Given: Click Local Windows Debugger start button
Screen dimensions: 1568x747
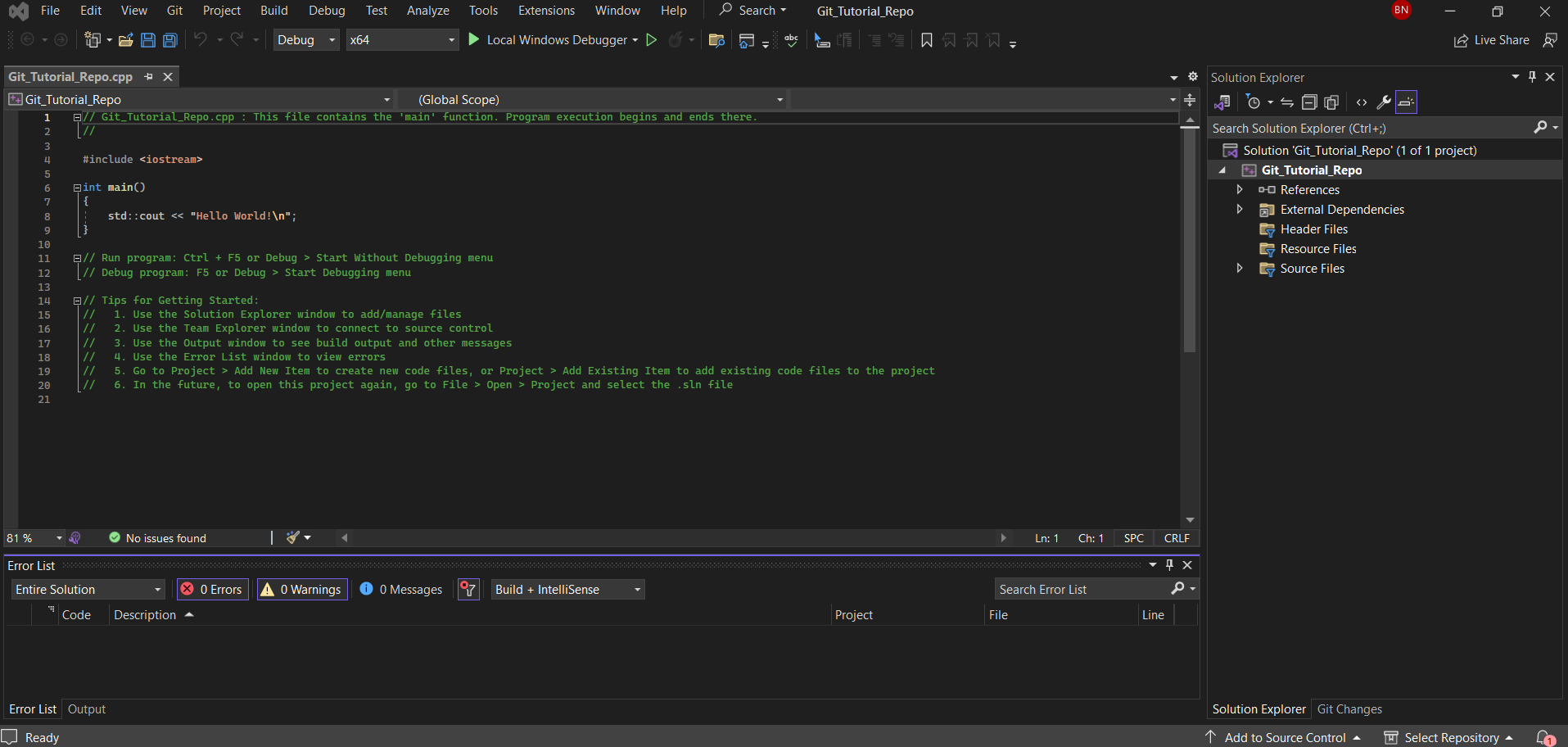Looking at the screenshot, I should coord(547,39).
